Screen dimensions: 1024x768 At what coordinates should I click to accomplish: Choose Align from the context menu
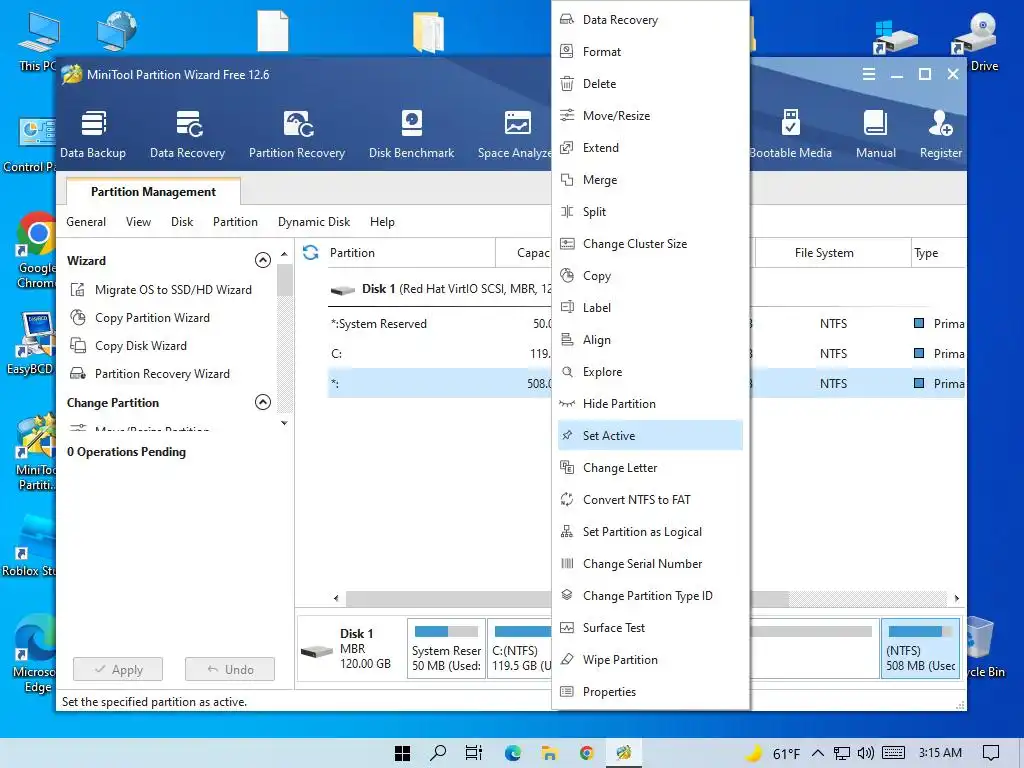pos(650,340)
